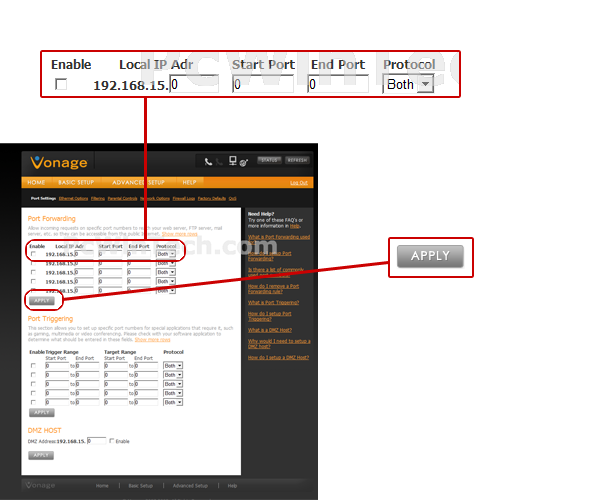Click the DMZ Address input field
Screen dimensions: 600x500
[x=96, y=441]
